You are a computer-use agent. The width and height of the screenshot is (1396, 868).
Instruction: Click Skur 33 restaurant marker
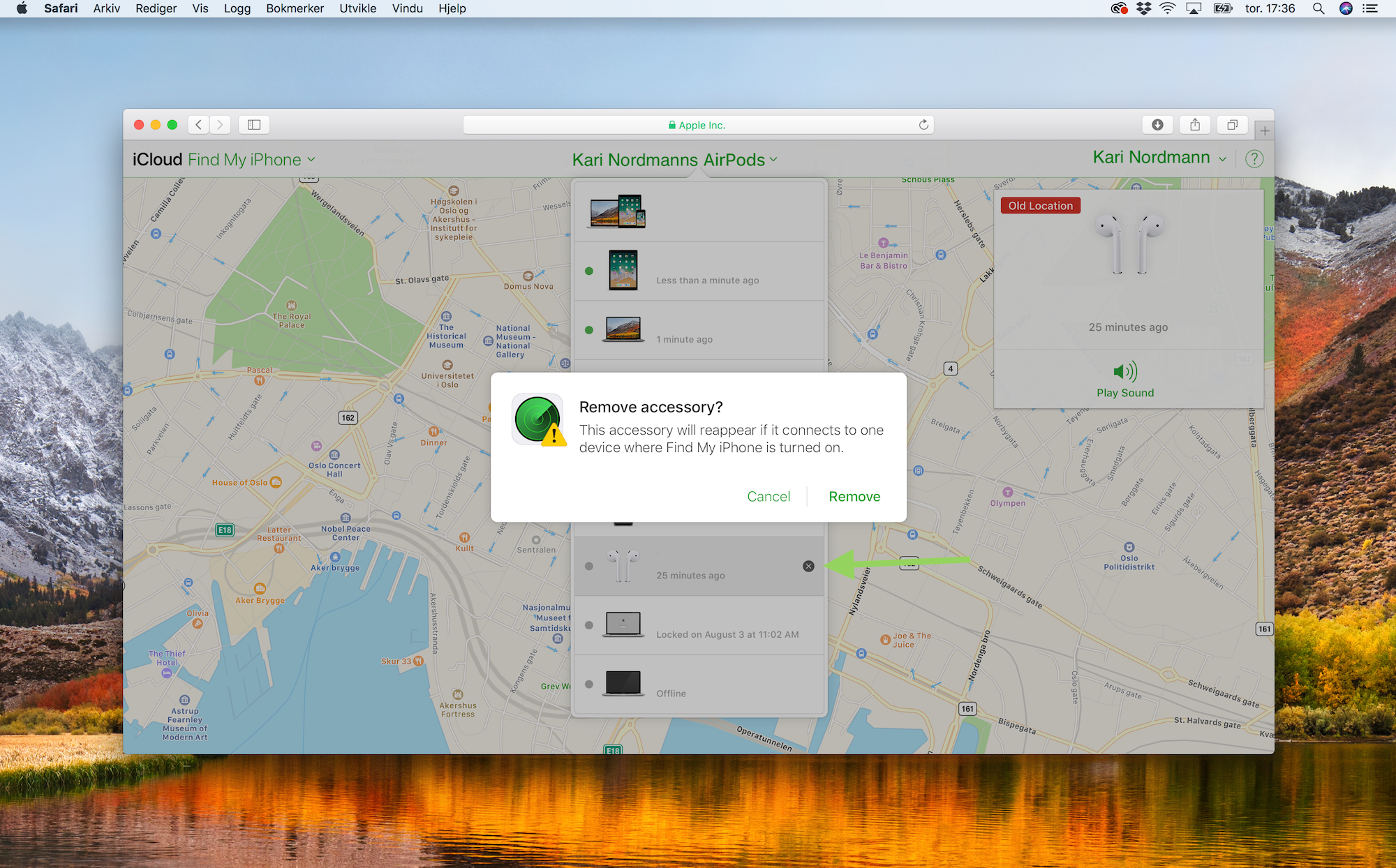[419, 661]
